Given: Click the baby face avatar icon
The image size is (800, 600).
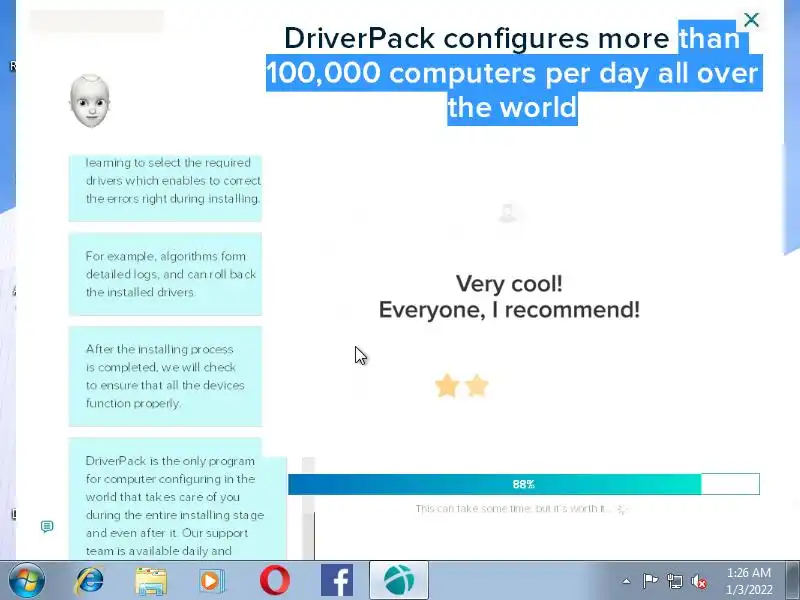Looking at the screenshot, I should pyautogui.click(x=90, y=101).
